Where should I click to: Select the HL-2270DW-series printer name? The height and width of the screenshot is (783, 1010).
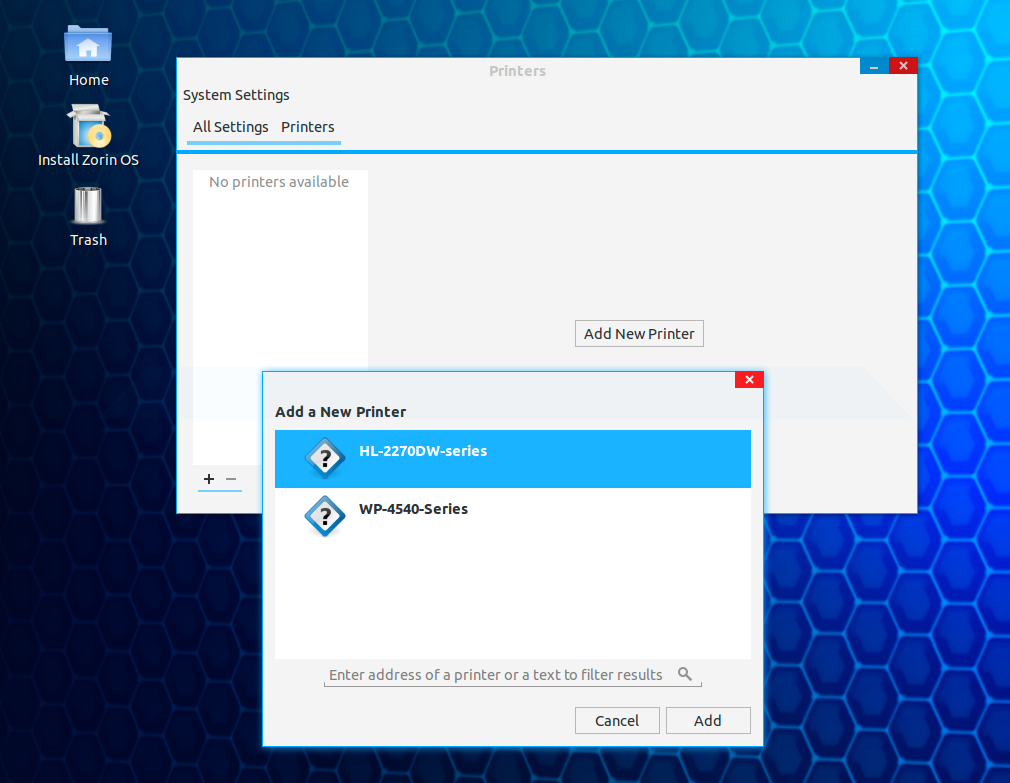click(x=423, y=451)
